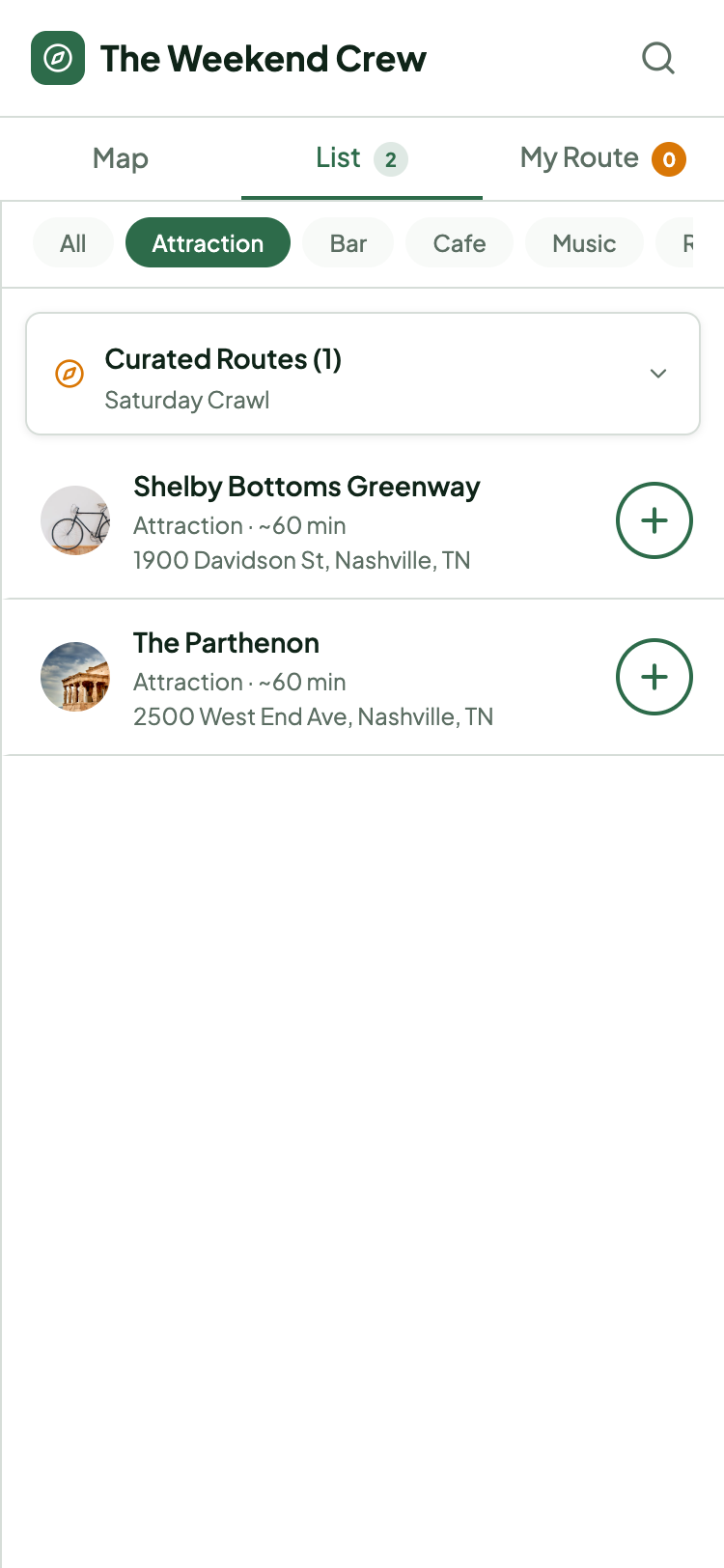Viewport: 724px width, 1568px height.
Task: Enable the Bar category filter
Action: point(348,243)
